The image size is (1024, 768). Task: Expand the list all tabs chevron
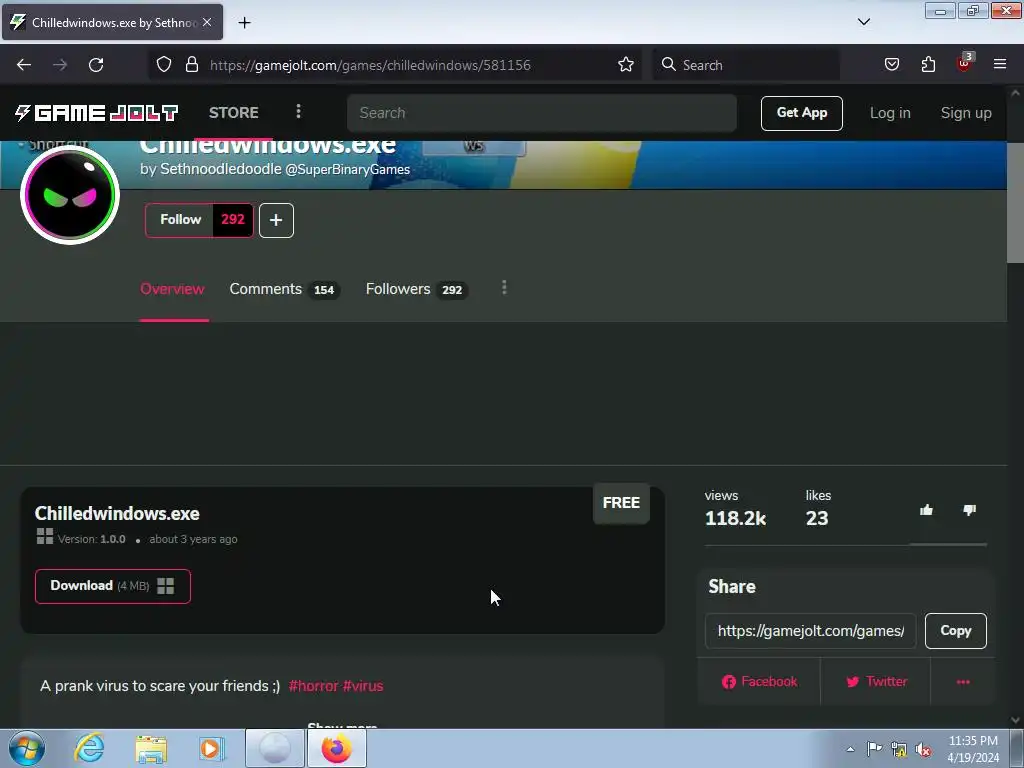coord(863,22)
